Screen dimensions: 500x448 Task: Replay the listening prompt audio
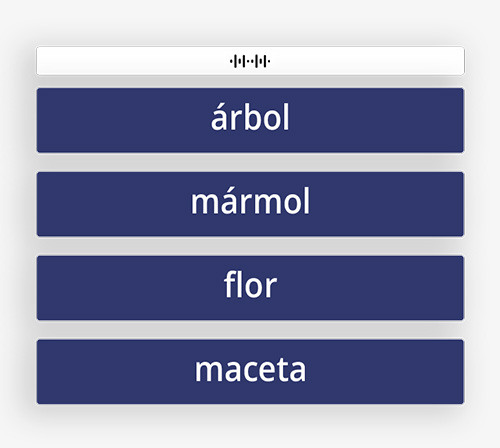pyautogui.click(x=250, y=61)
